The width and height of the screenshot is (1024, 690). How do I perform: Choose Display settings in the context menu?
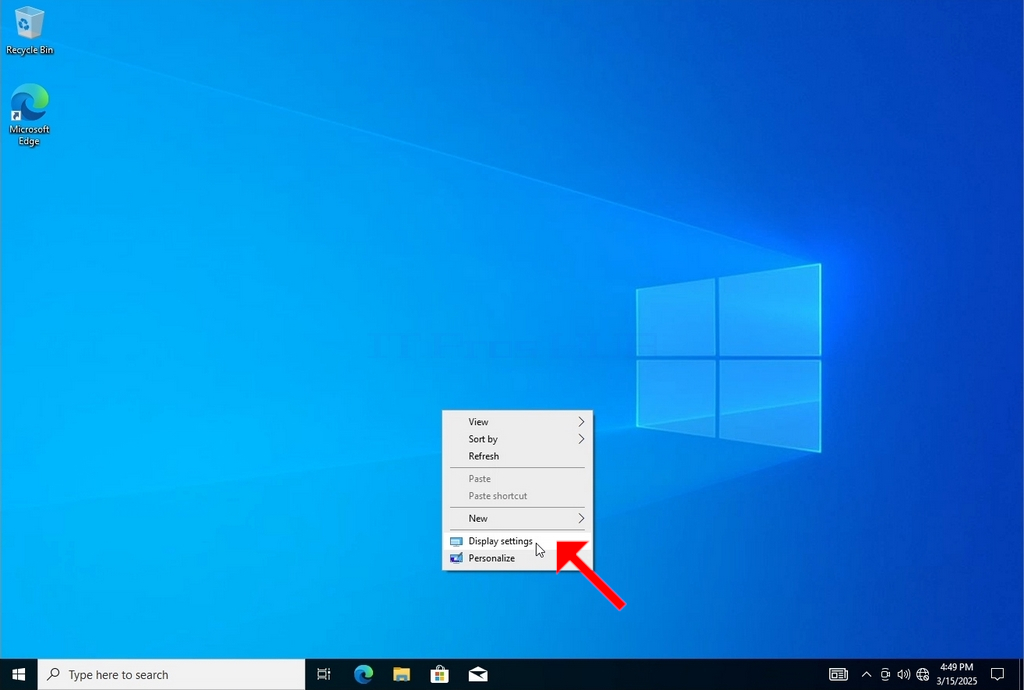point(517,541)
